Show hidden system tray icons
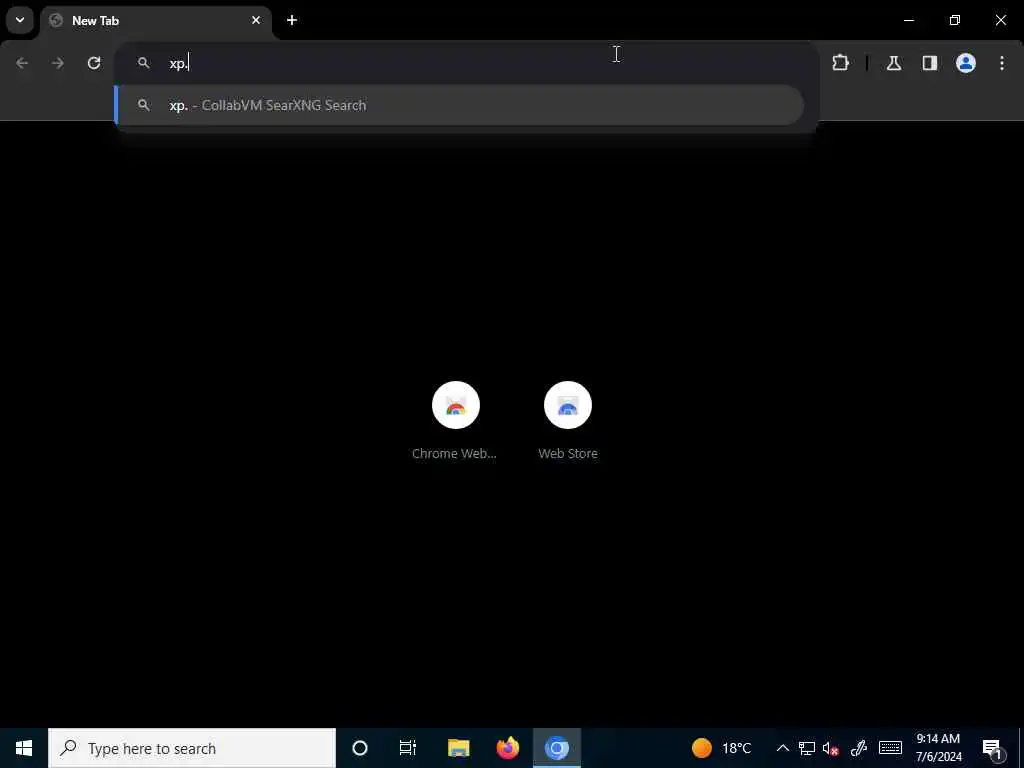This screenshot has height=768, width=1024. pos(782,748)
